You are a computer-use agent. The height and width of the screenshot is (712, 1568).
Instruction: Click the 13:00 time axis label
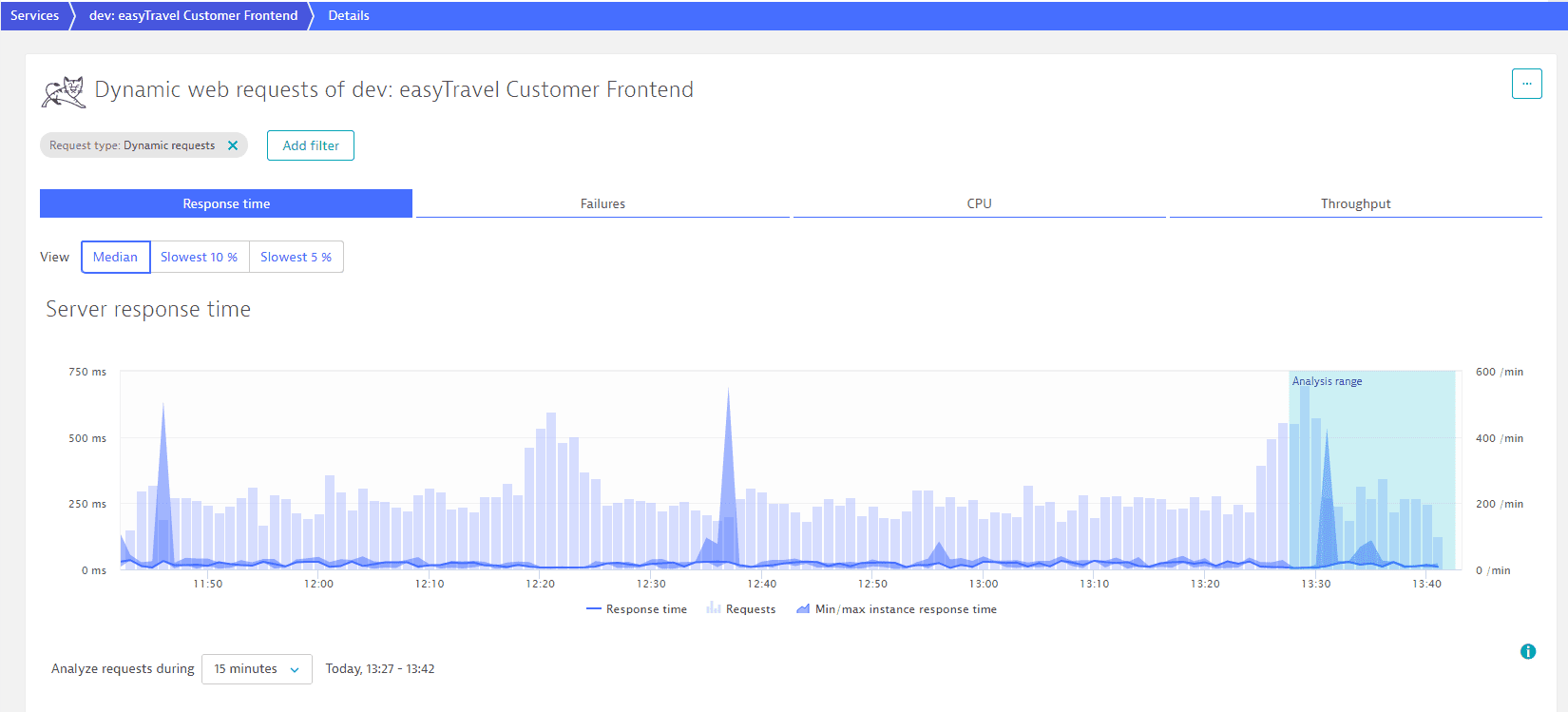pyautogui.click(x=984, y=584)
